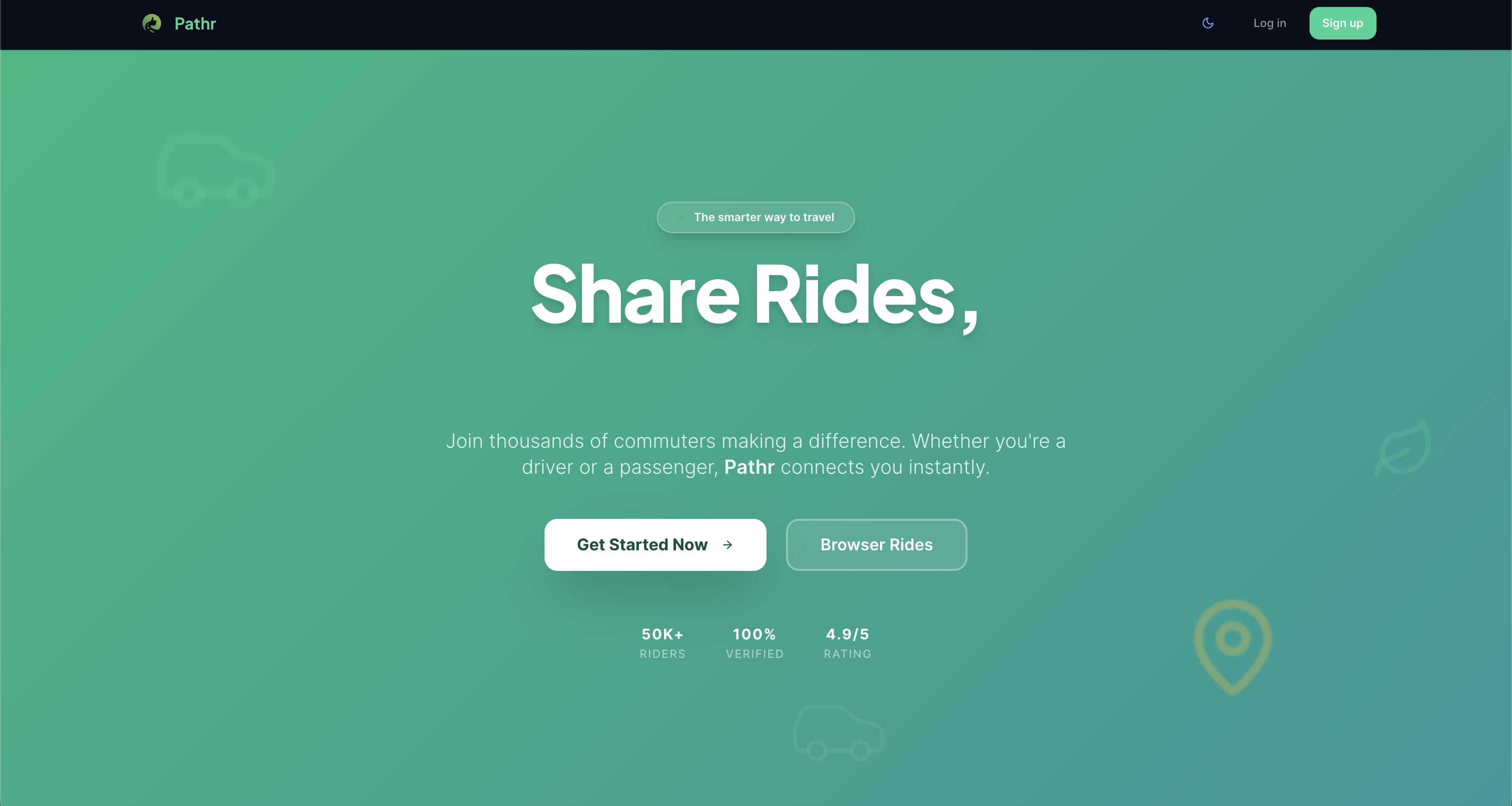The width and height of the screenshot is (1512, 806).
Task: Click the Pathr brand name text
Action: (x=195, y=24)
